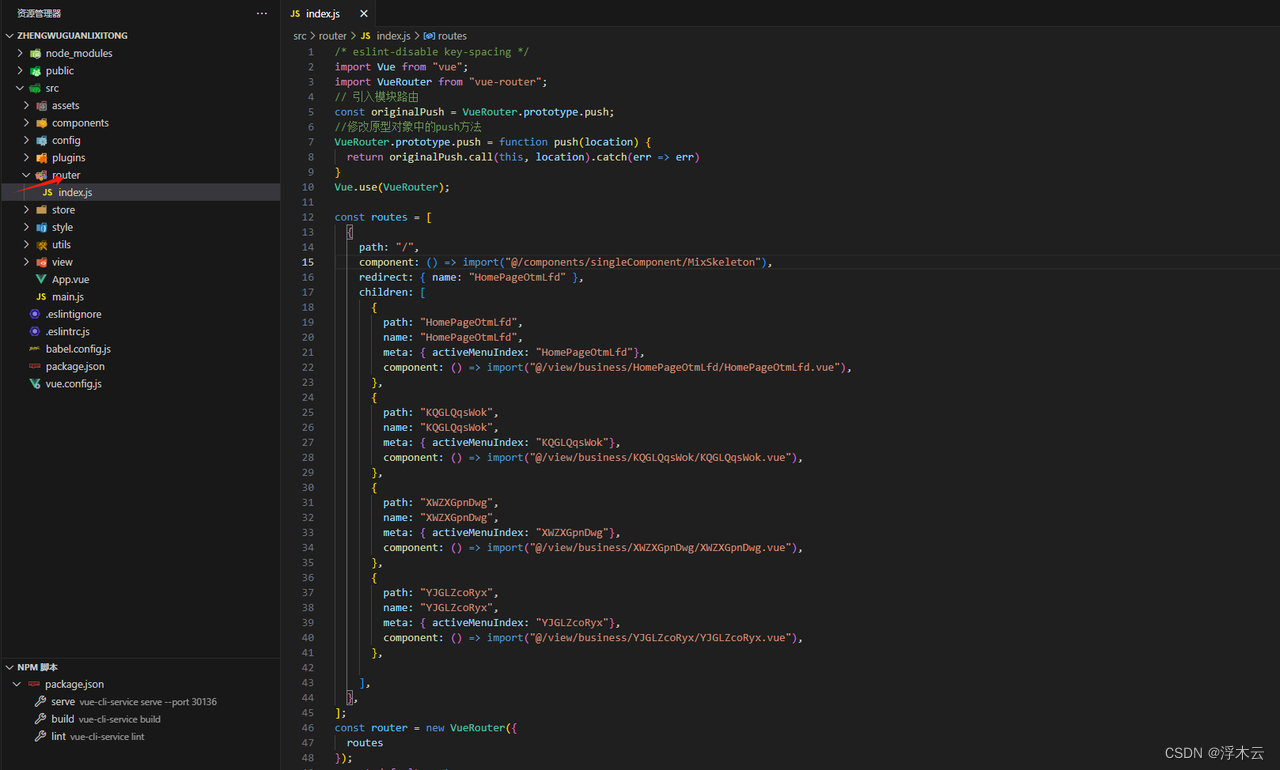Click 'const routes = [' code line
Image resolution: width=1280 pixels, height=770 pixels.
[383, 217]
